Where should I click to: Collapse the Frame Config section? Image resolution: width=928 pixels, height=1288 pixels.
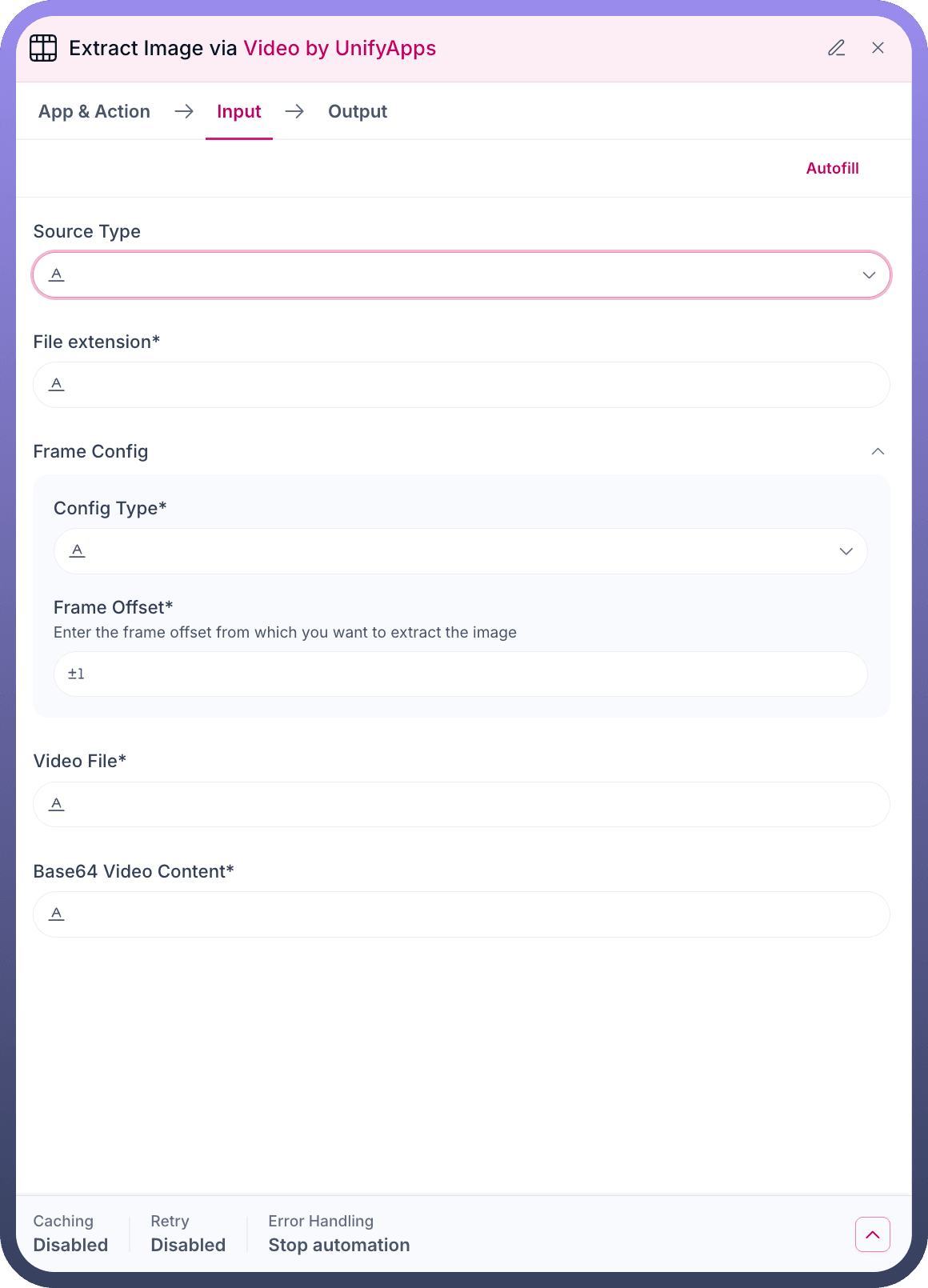pyautogui.click(x=878, y=451)
